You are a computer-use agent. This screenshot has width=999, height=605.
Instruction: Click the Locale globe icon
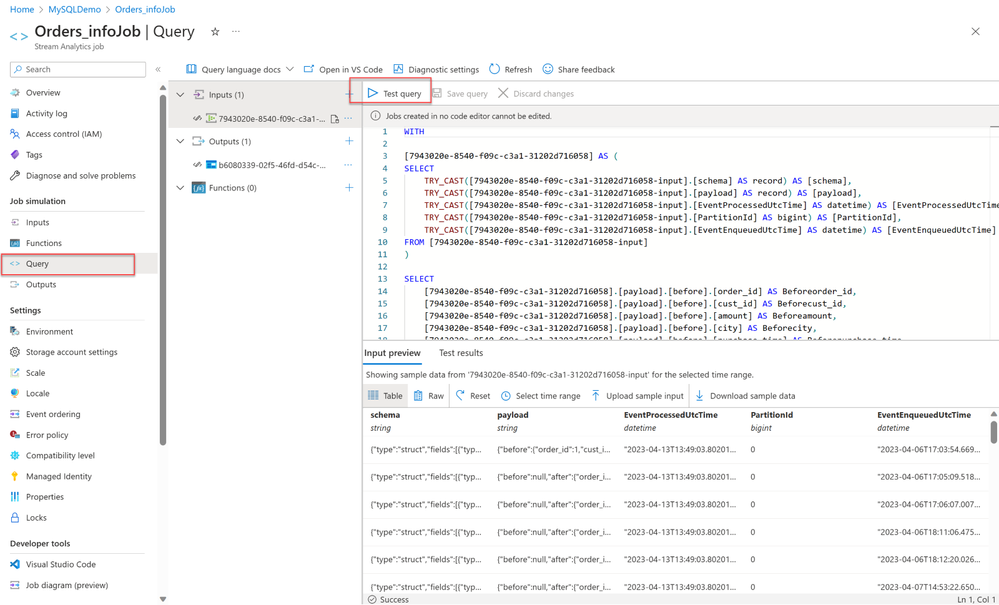point(15,394)
